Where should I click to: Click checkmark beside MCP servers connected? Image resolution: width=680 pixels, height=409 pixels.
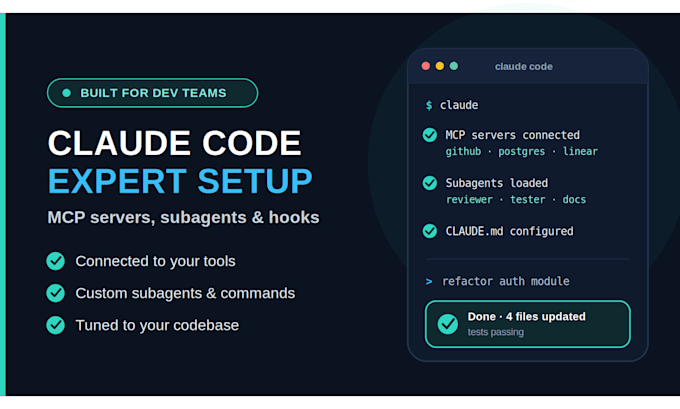(x=430, y=135)
